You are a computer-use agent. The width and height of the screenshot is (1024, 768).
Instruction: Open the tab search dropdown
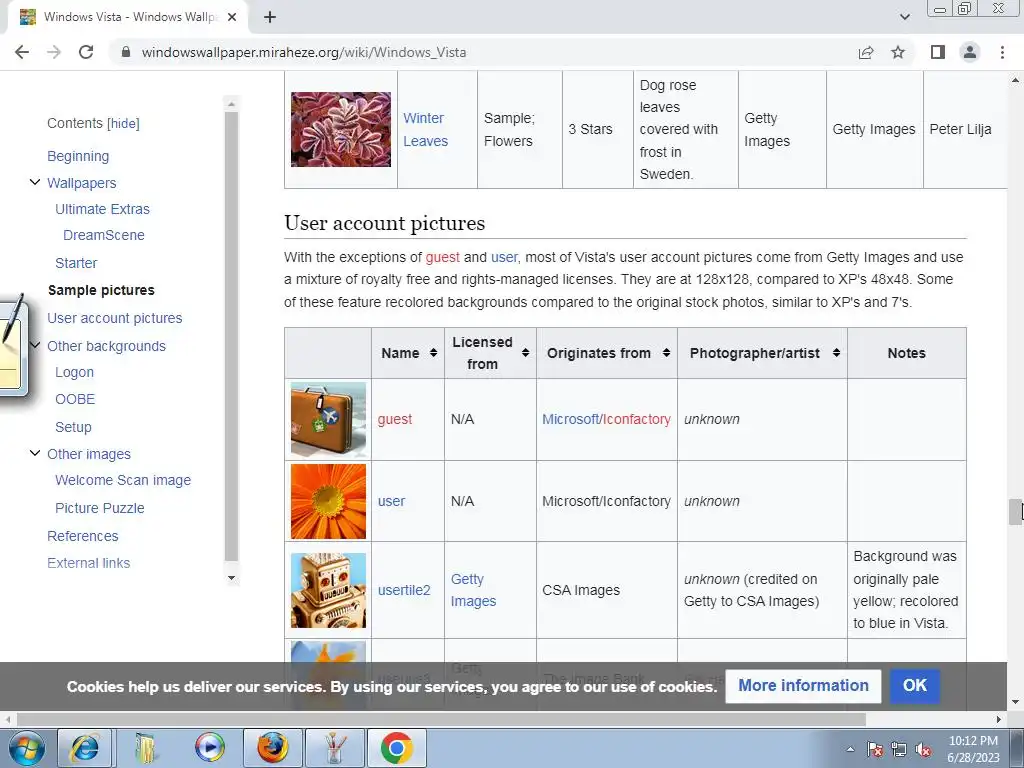point(904,17)
